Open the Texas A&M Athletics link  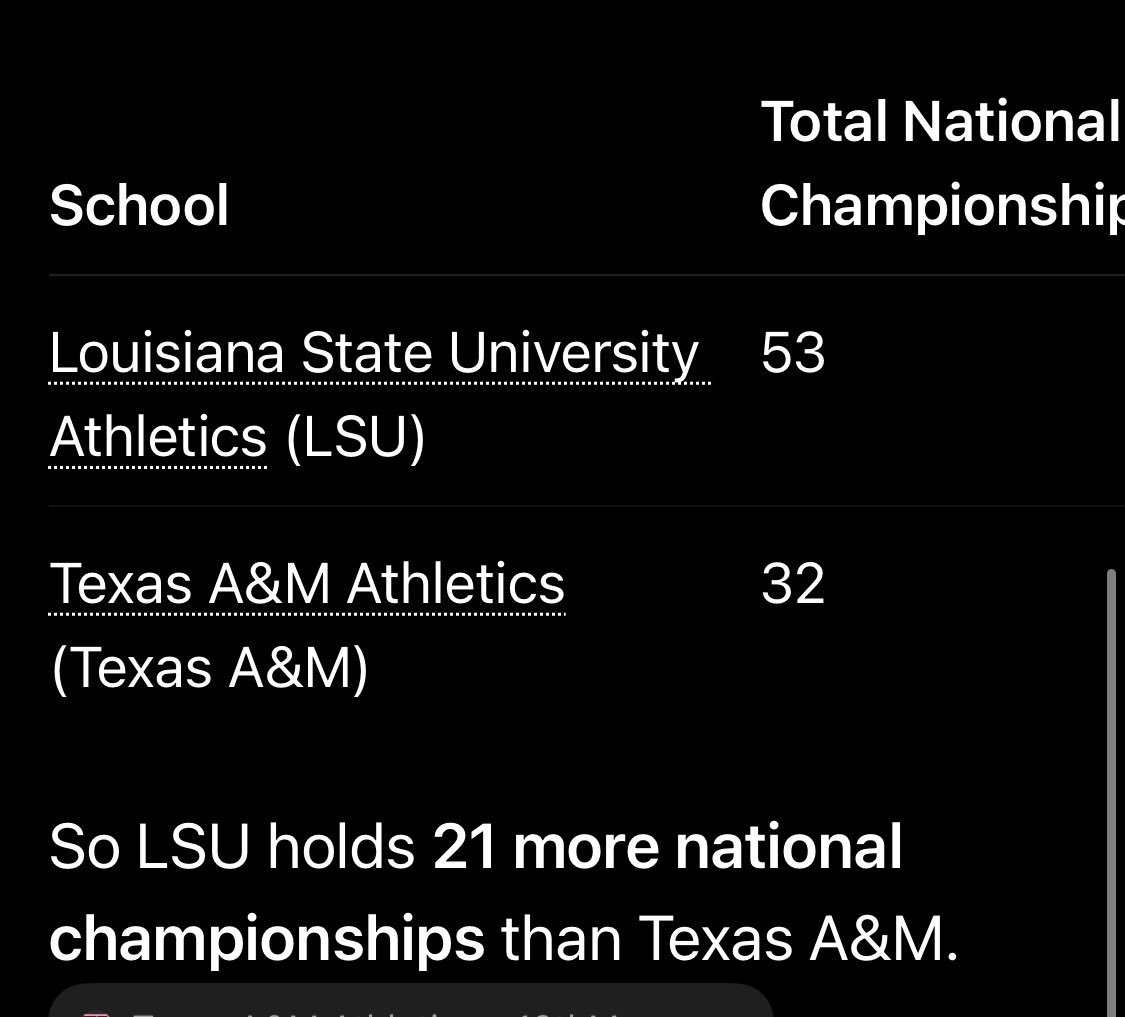(x=307, y=584)
